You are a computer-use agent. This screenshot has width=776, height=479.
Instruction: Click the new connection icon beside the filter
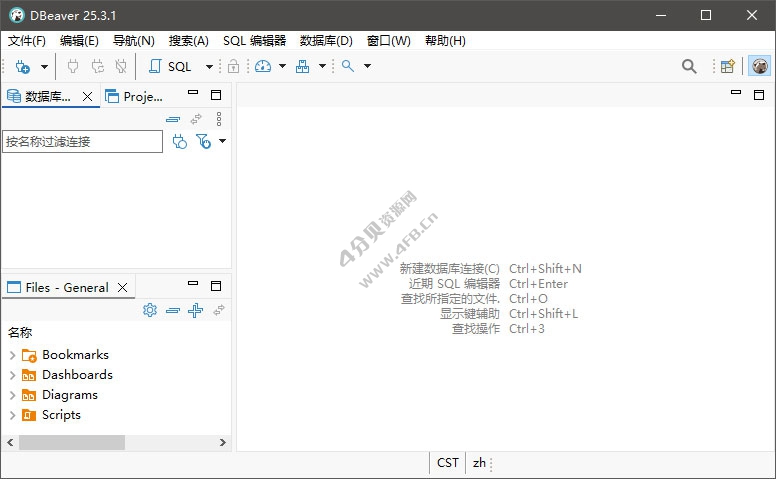180,142
